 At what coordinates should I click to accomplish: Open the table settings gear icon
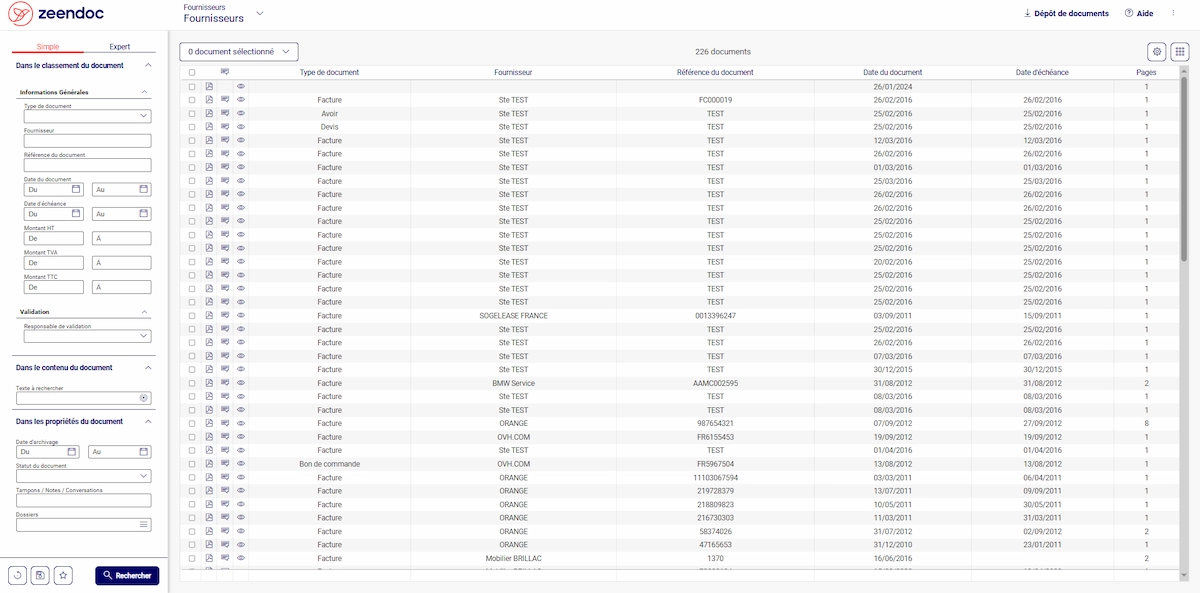[1157, 51]
